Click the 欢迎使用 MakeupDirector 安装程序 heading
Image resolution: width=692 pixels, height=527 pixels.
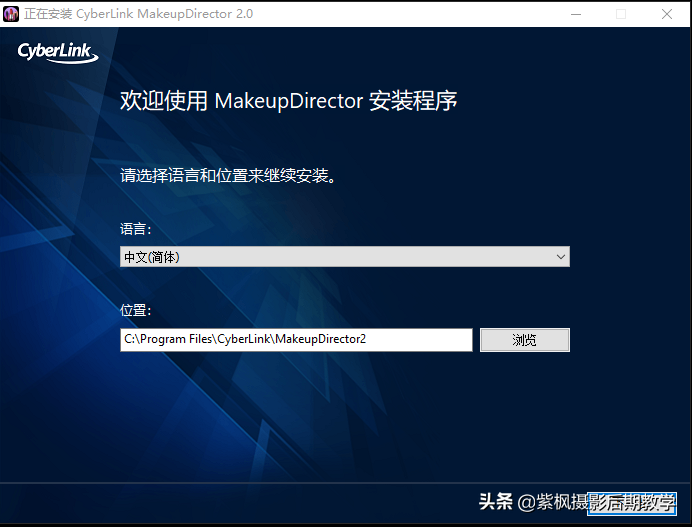(289, 101)
